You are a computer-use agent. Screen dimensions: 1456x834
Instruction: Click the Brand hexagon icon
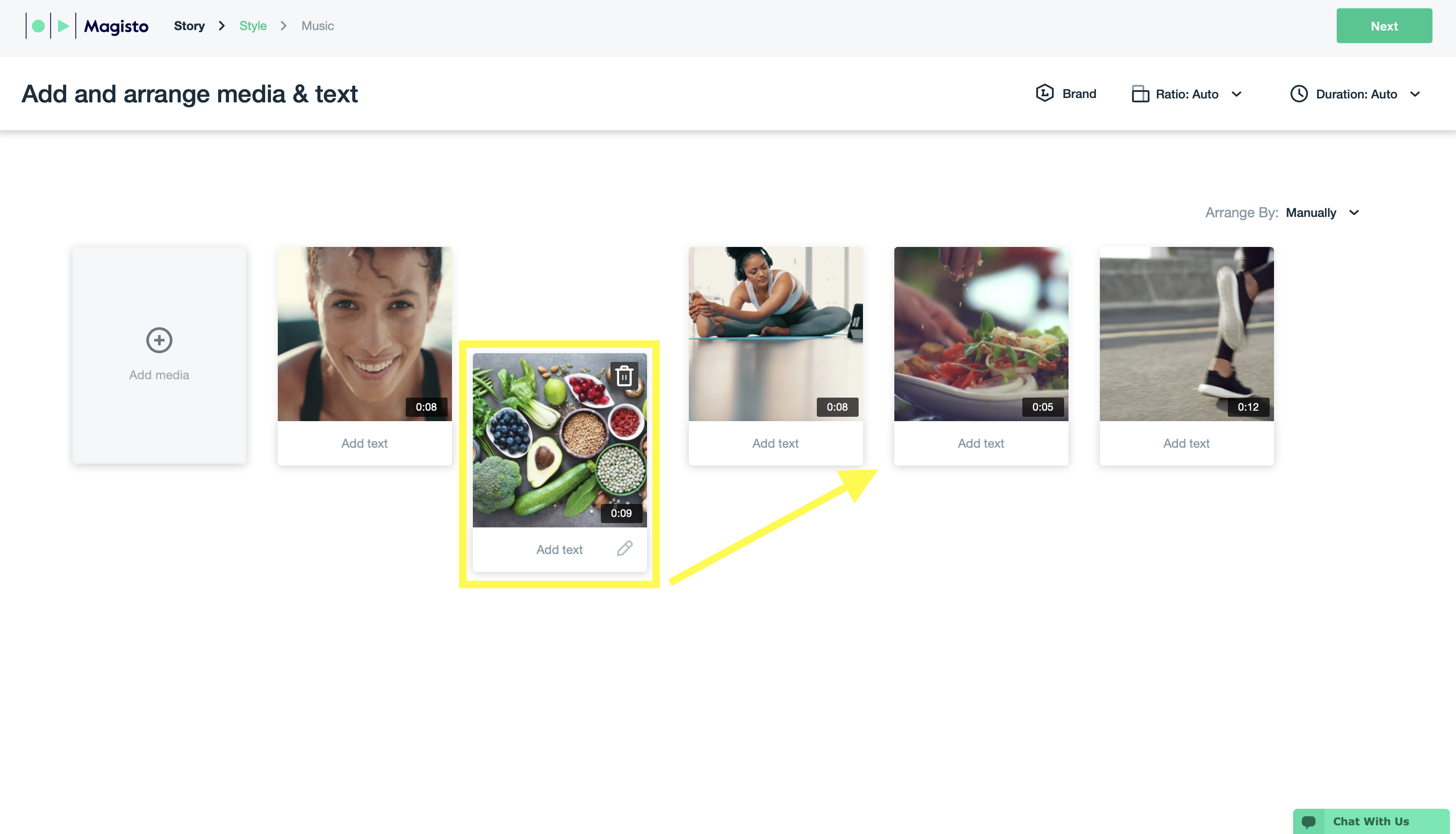[1045, 93]
